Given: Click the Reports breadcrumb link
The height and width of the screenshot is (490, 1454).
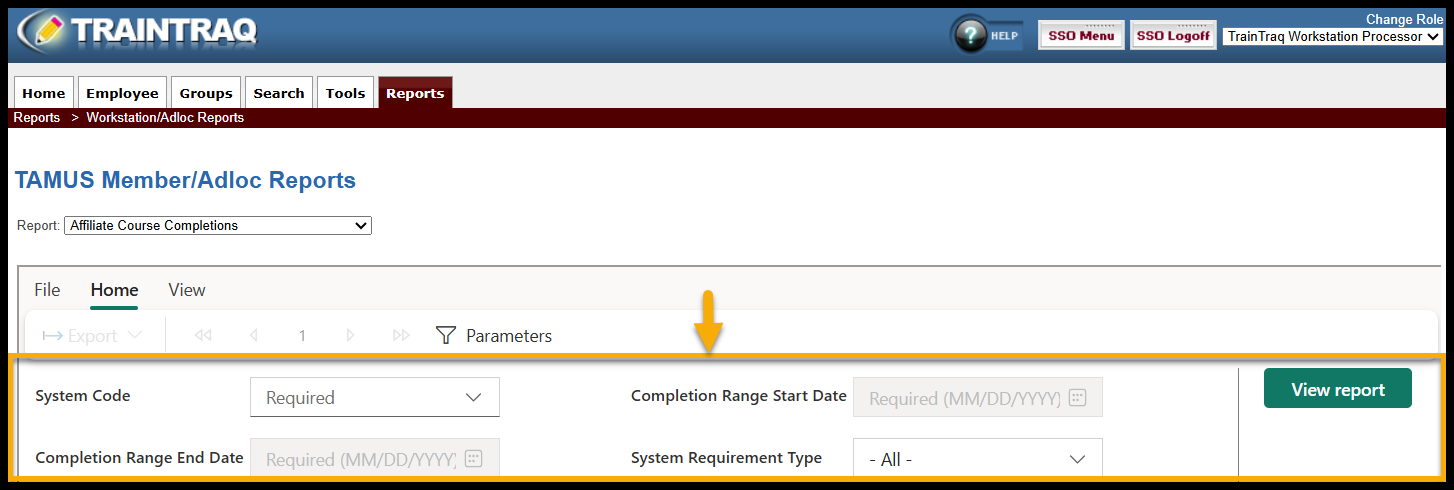Looking at the screenshot, I should click(37, 118).
